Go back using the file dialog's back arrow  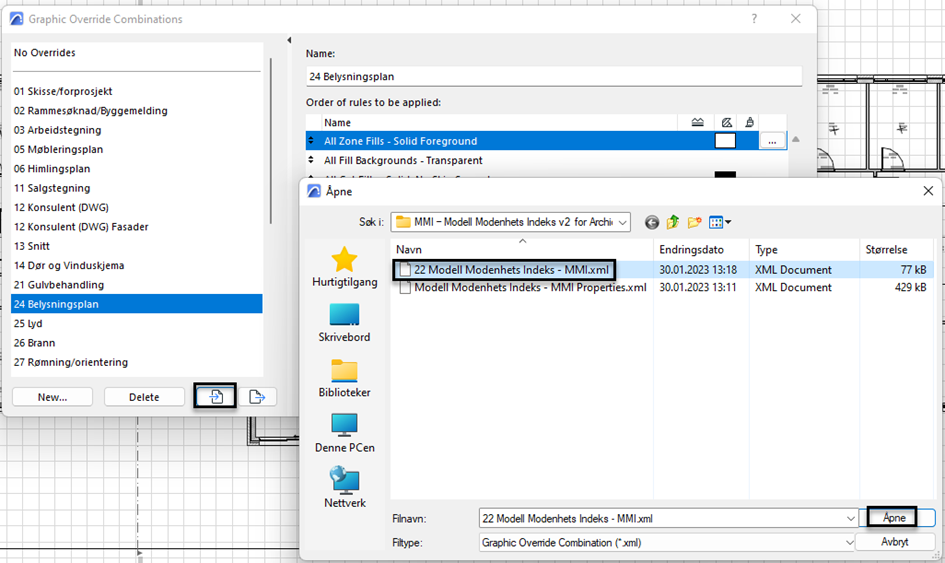pyautogui.click(x=652, y=222)
